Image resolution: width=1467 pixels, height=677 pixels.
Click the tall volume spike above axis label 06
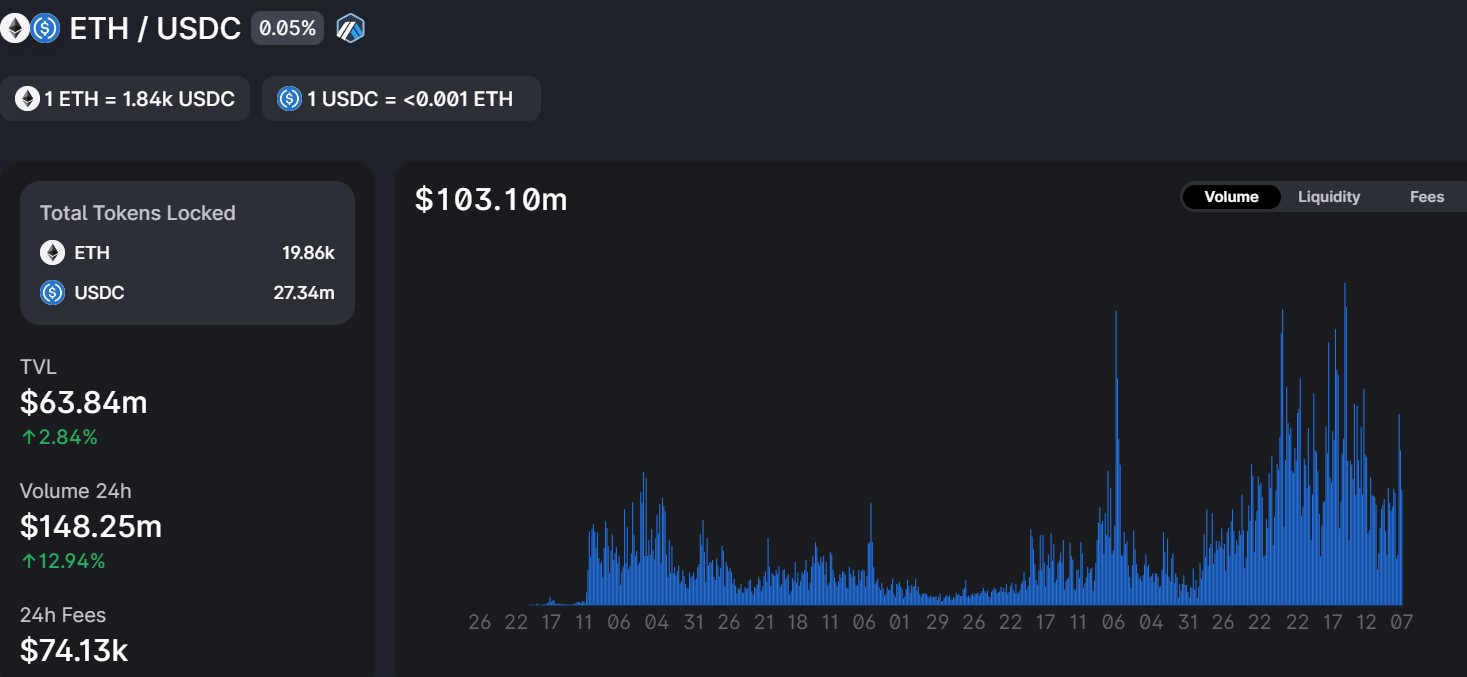pyautogui.click(x=1116, y=458)
